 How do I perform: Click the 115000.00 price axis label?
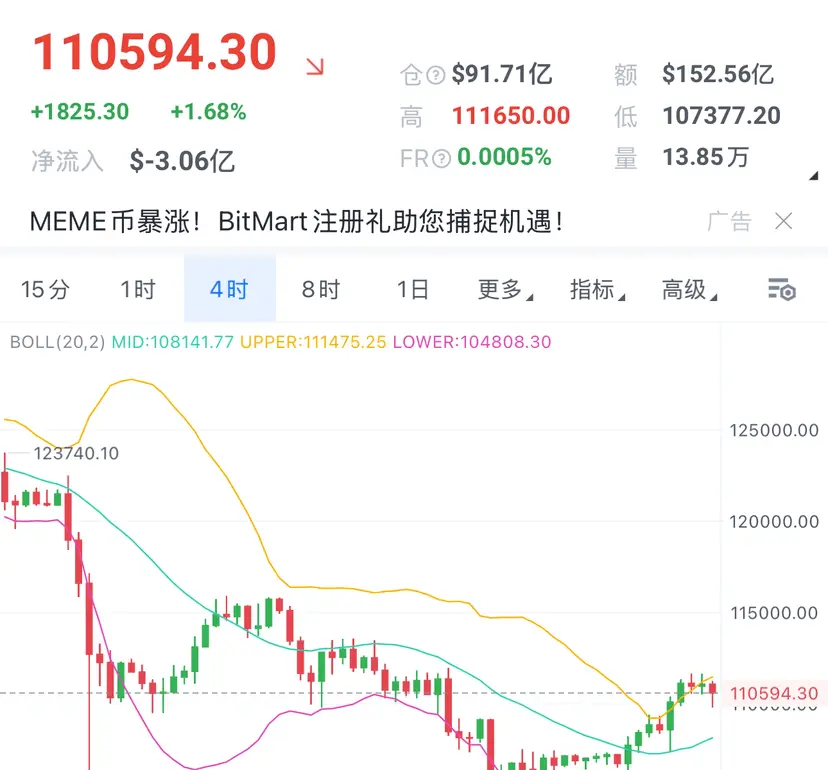774,613
